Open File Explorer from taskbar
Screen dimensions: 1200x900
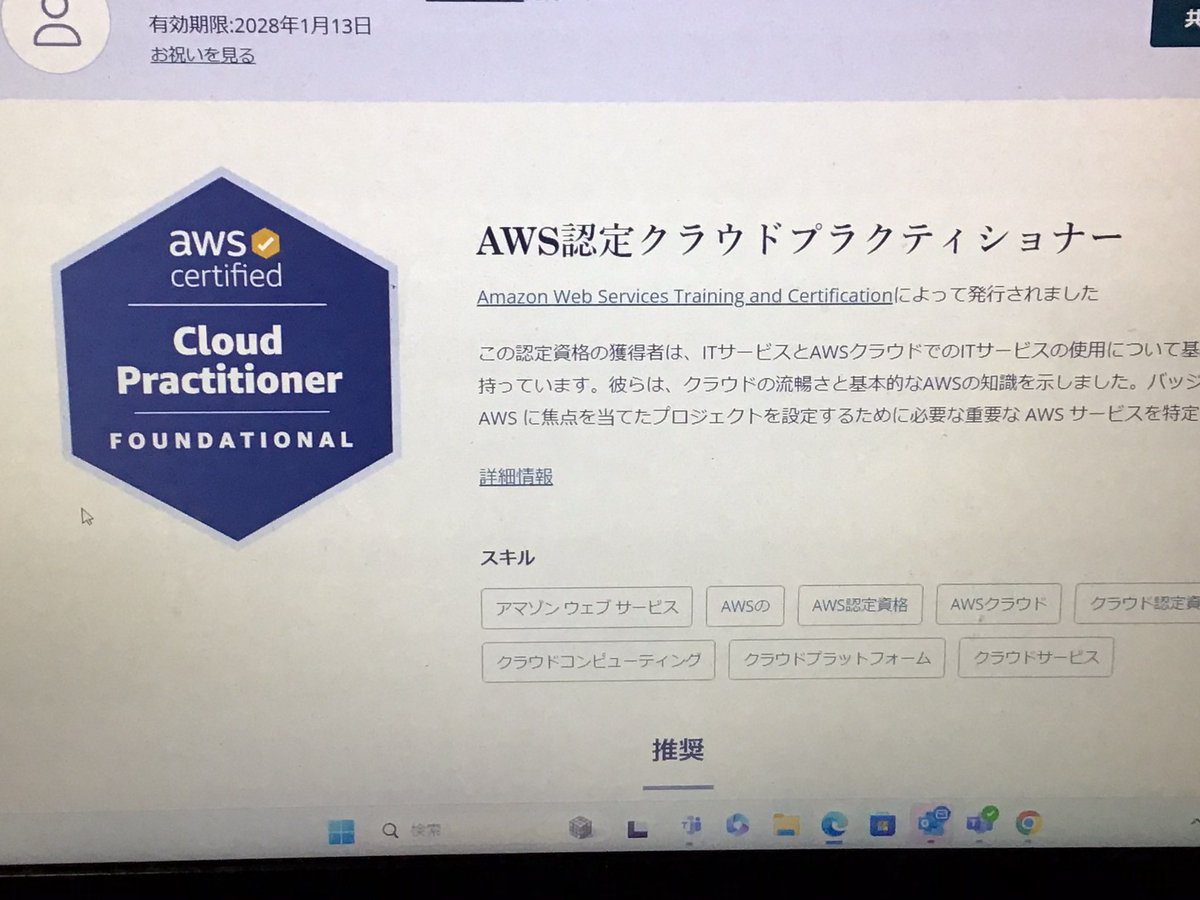click(787, 825)
